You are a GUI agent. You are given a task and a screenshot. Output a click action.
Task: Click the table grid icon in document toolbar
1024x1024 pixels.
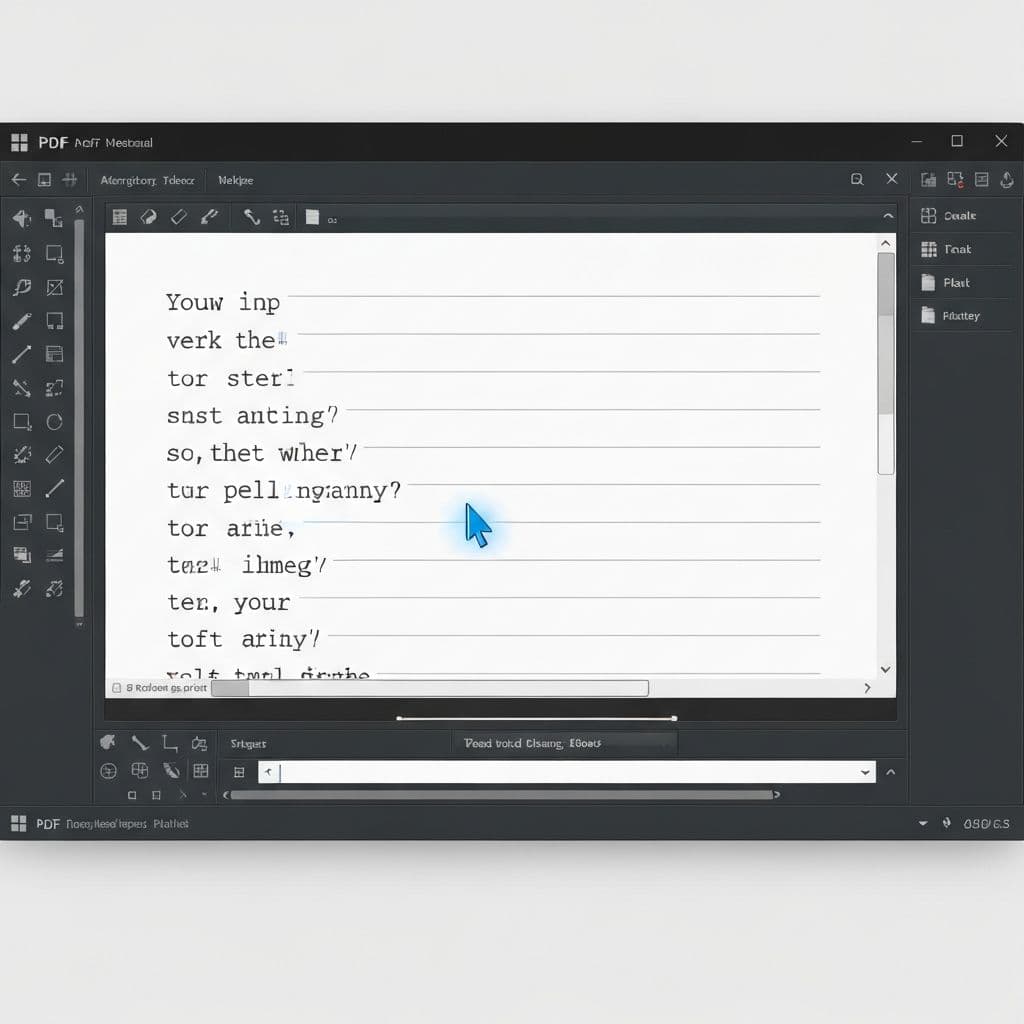(x=120, y=216)
